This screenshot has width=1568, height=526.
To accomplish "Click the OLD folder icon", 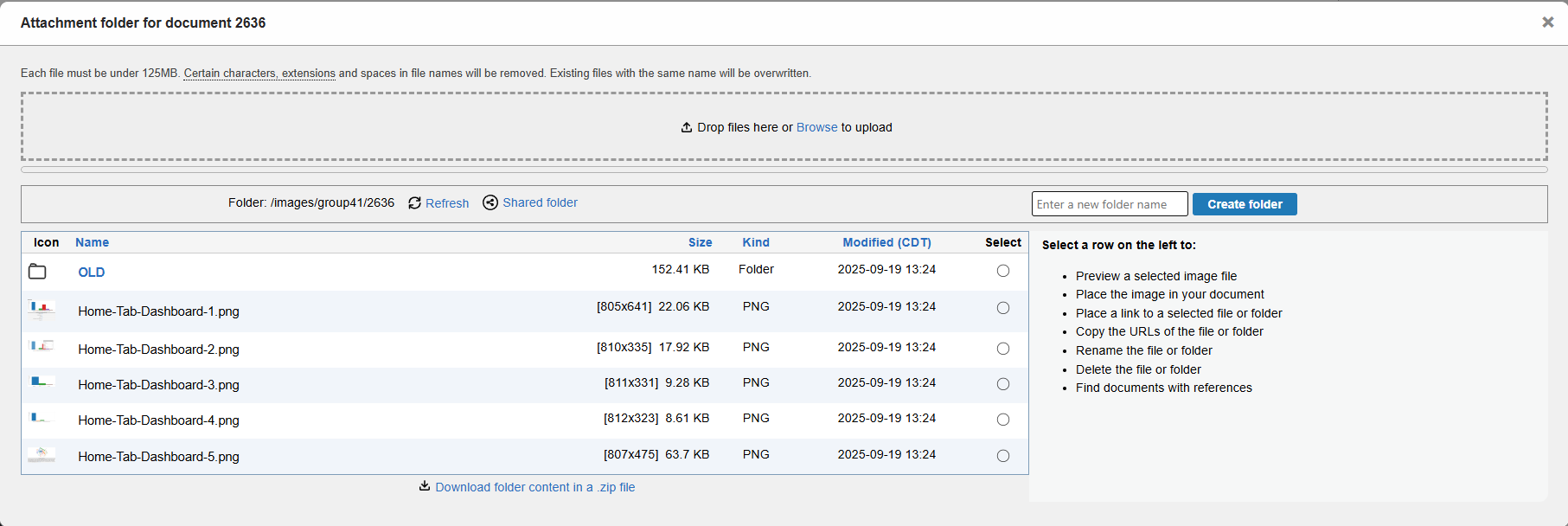I will tap(37, 272).
